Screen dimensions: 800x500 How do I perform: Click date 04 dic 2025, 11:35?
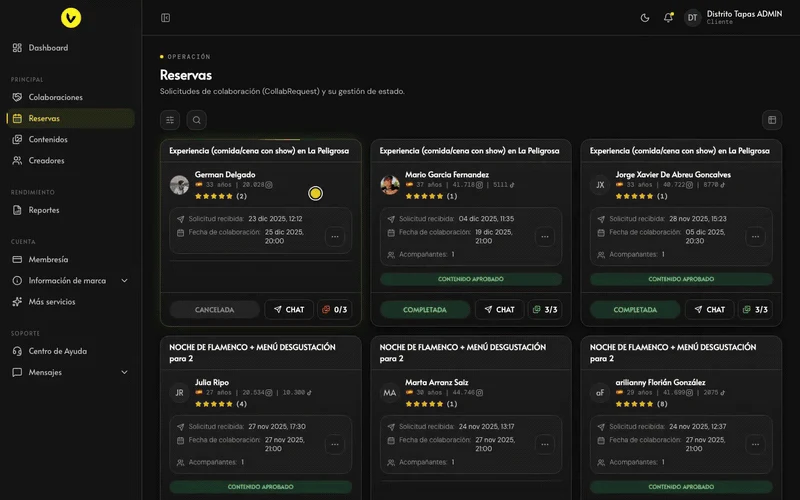point(486,219)
